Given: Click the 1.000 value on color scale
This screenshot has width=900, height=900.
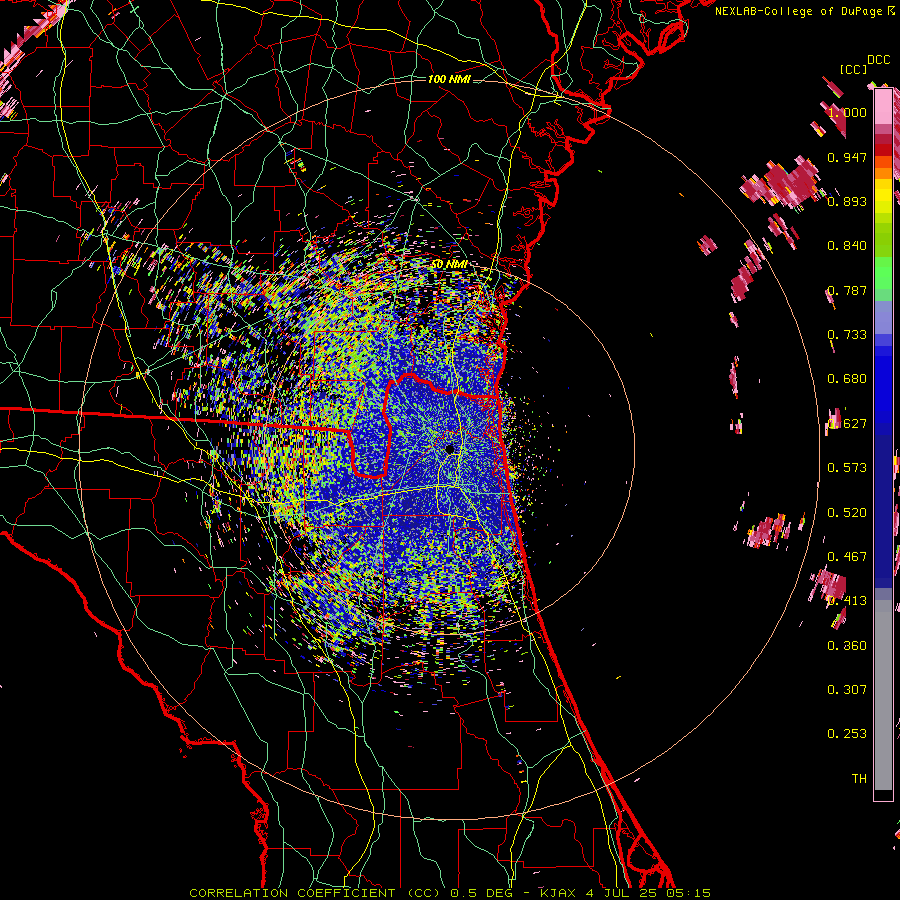Looking at the screenshot, I should coord(847,112).
